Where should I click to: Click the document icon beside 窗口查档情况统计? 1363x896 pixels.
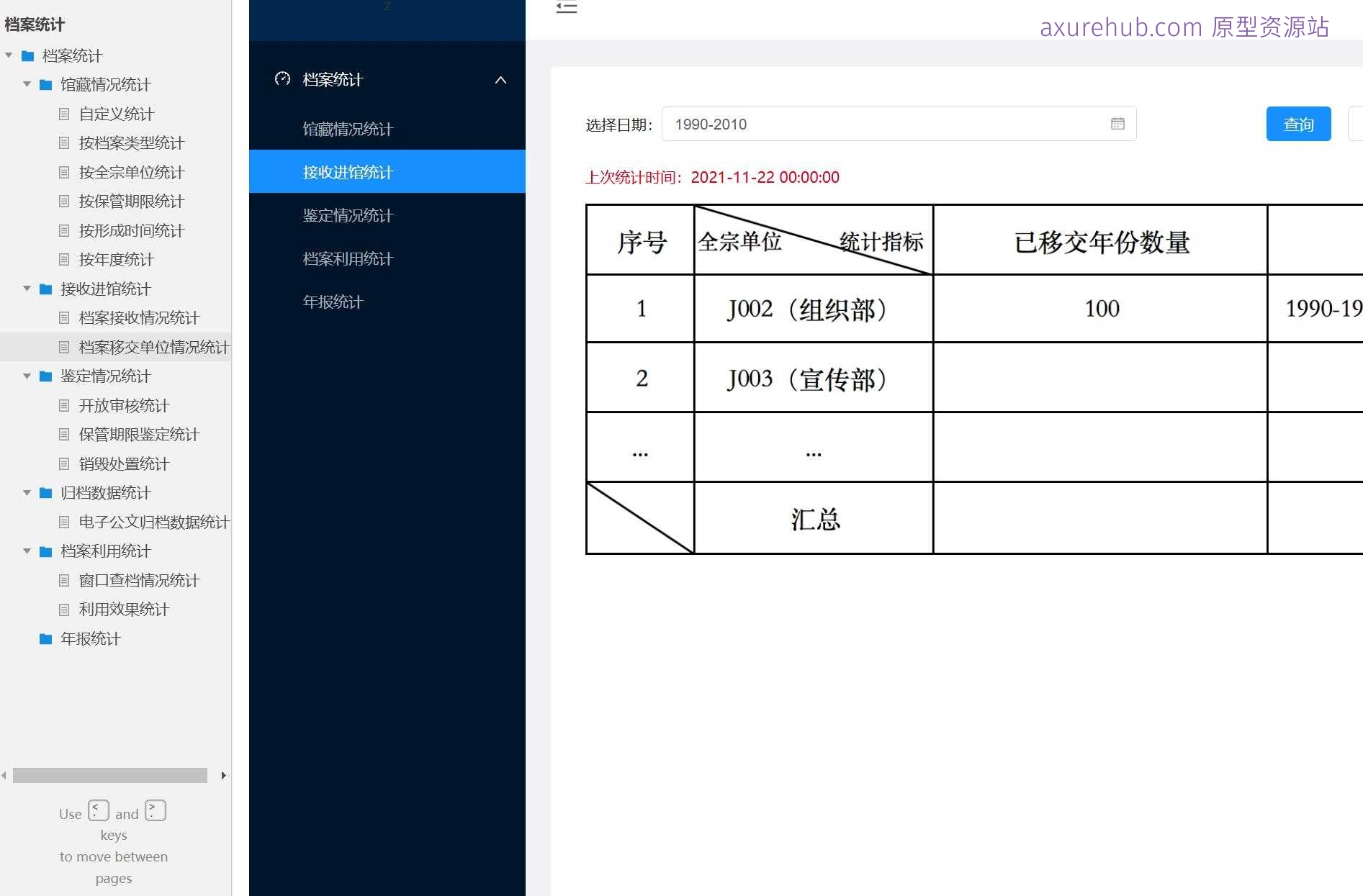(x=64, y=580)
